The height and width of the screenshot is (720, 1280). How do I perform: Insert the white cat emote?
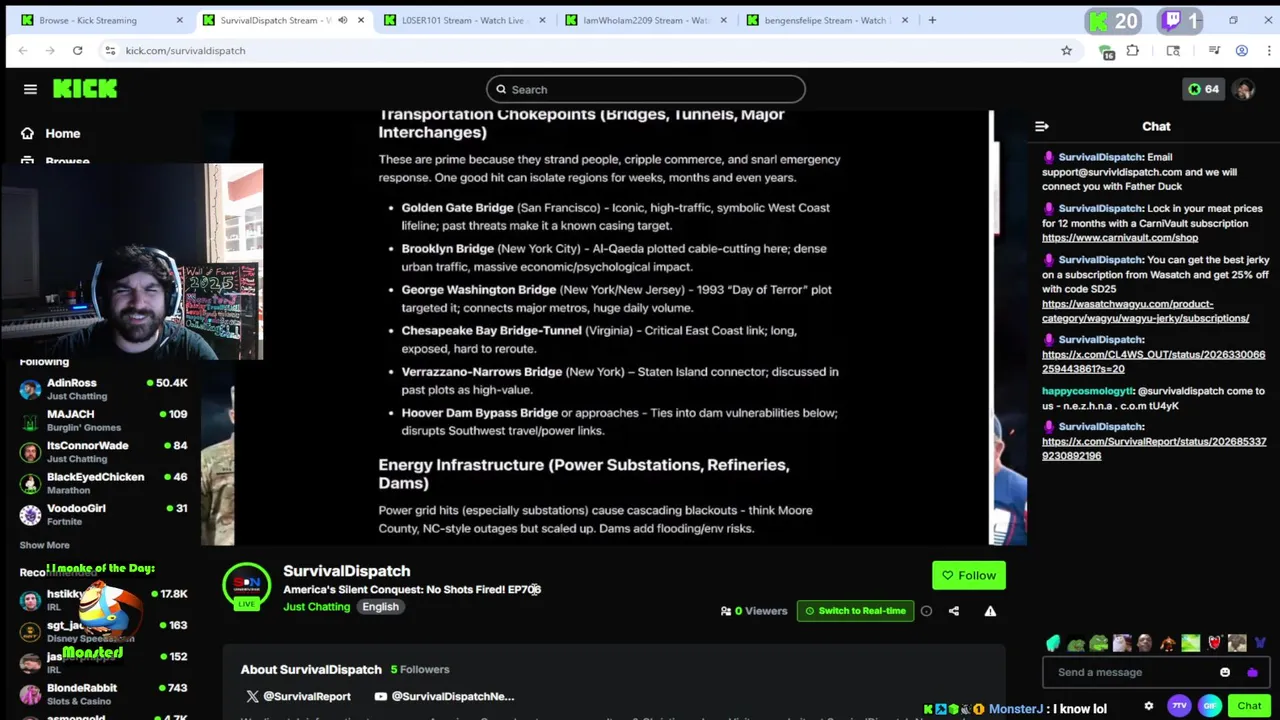click(1122, 643)
